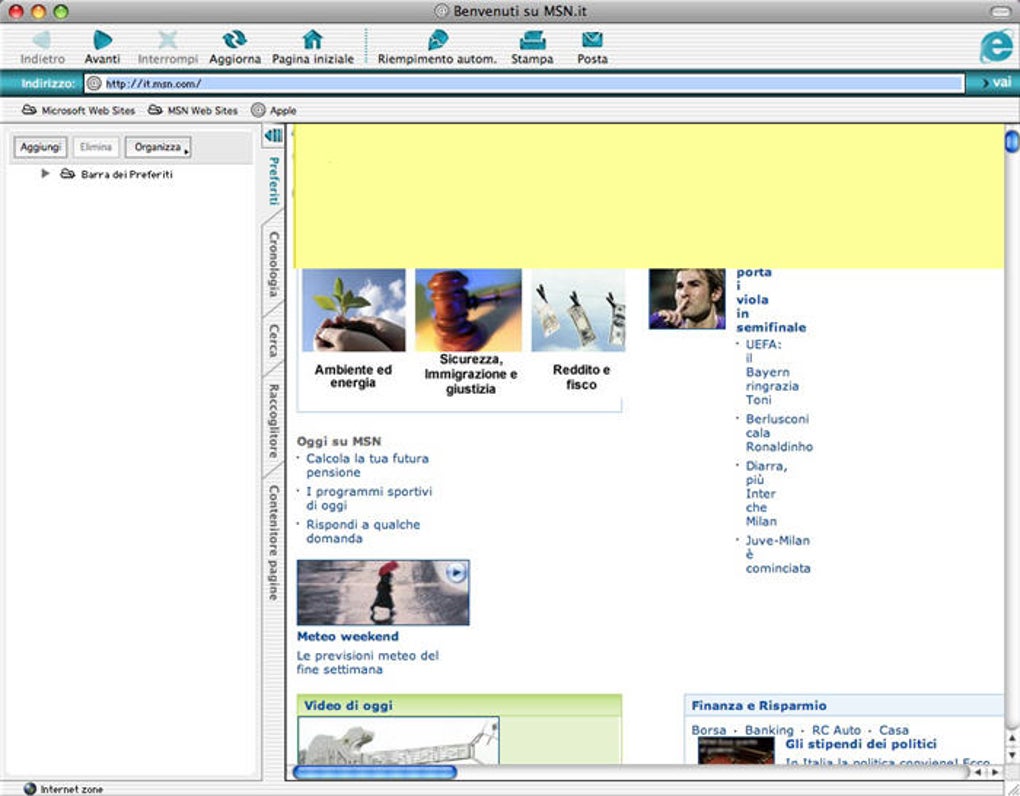Select Barra dei Preferiti folder
Image resolution: width=1020 pixels, height=796 pixels.
click(x=117, y=174)
